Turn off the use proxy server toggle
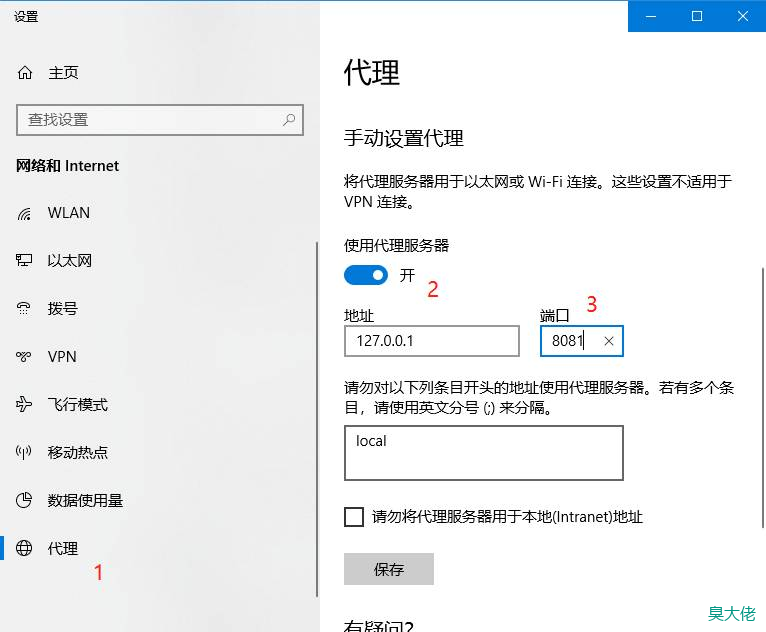Screen dimensions: 766x632 tap(366, 275)
